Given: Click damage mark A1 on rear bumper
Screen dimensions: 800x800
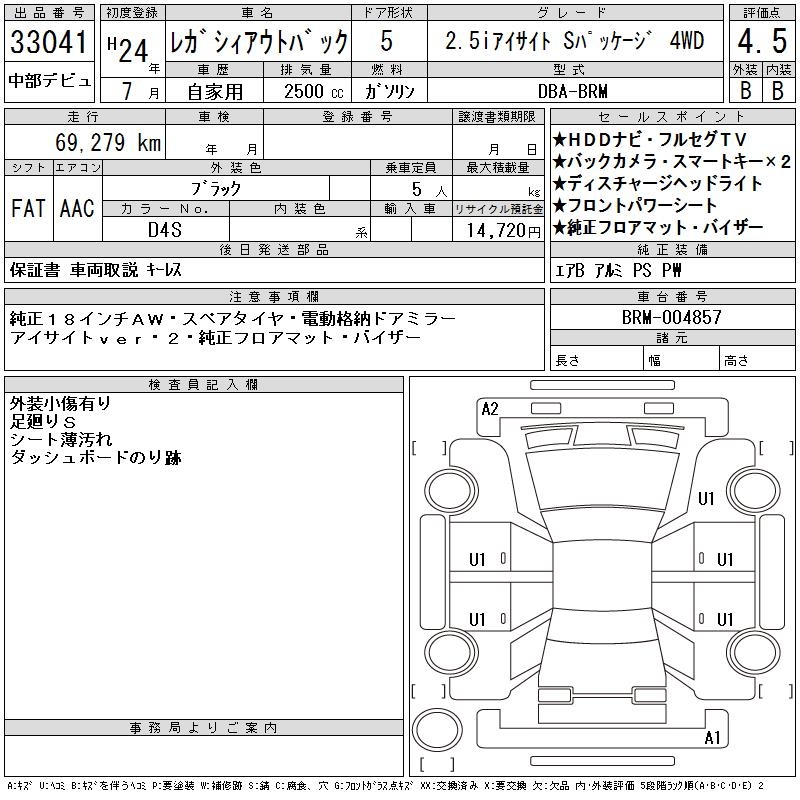Looking at the screenshot, I should 712,737.
